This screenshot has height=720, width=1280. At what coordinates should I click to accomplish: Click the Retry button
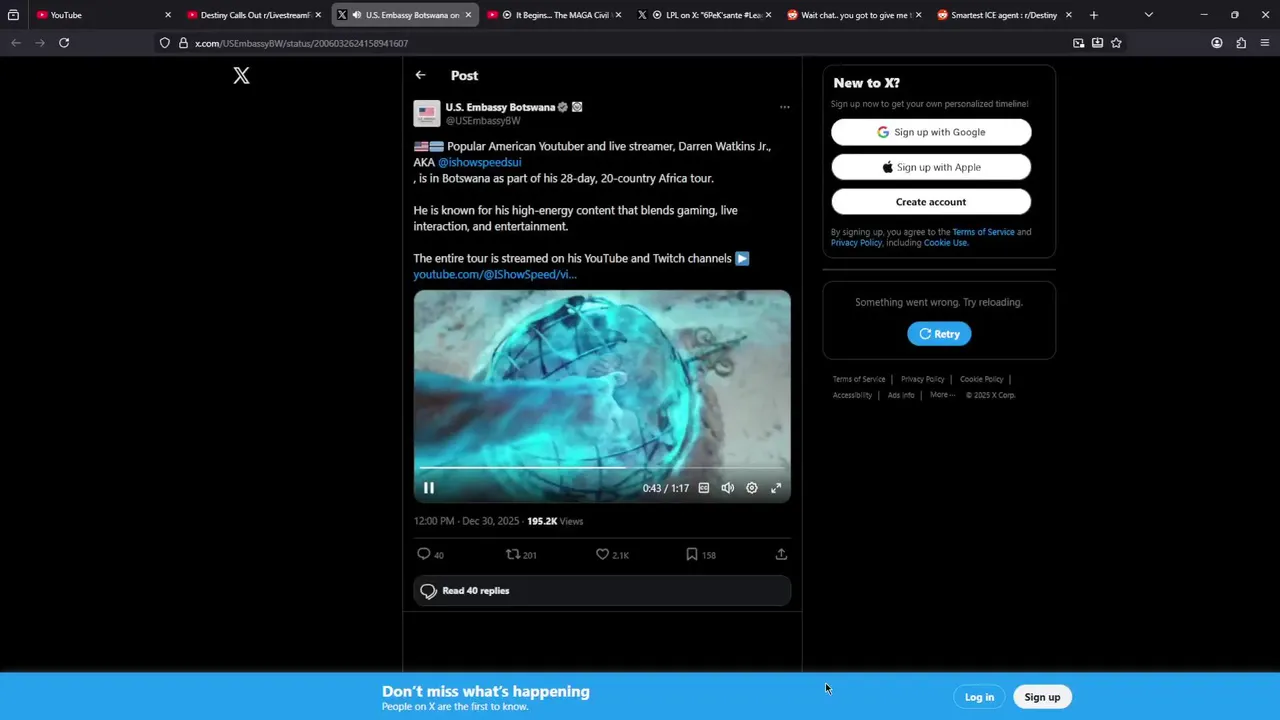tap(939, 334)
